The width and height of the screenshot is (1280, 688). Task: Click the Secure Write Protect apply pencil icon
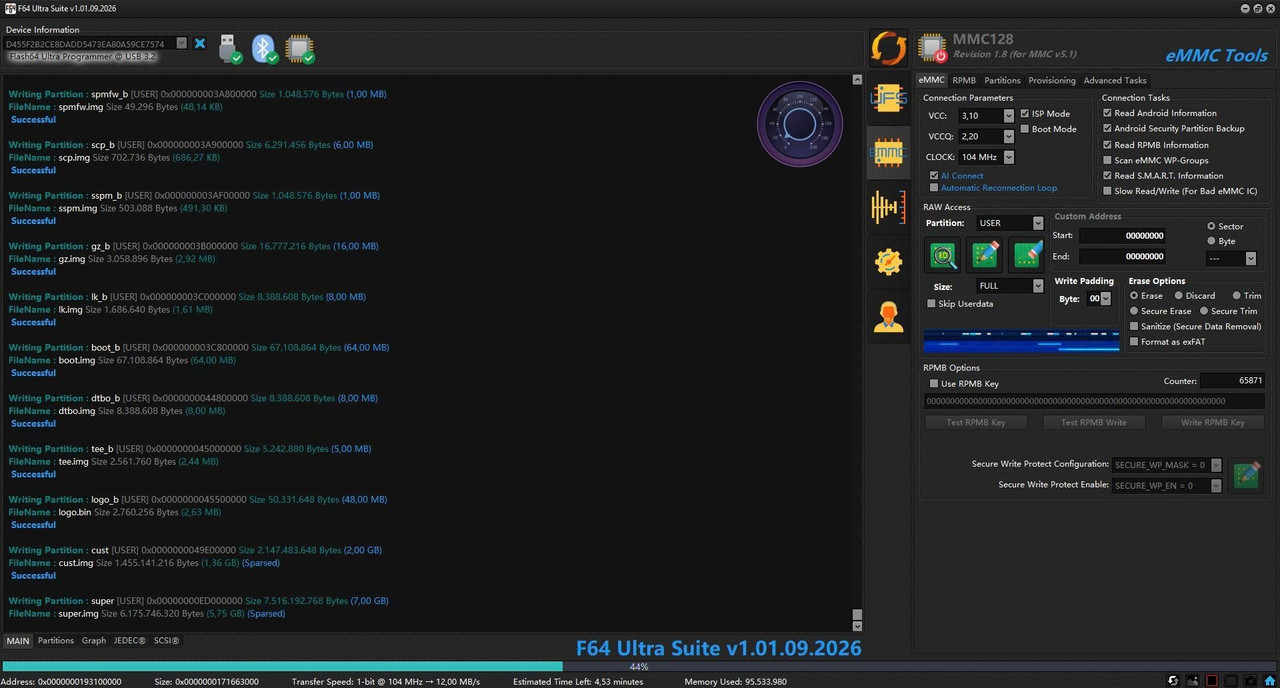pyautogui.click(x=1246, y=475)
